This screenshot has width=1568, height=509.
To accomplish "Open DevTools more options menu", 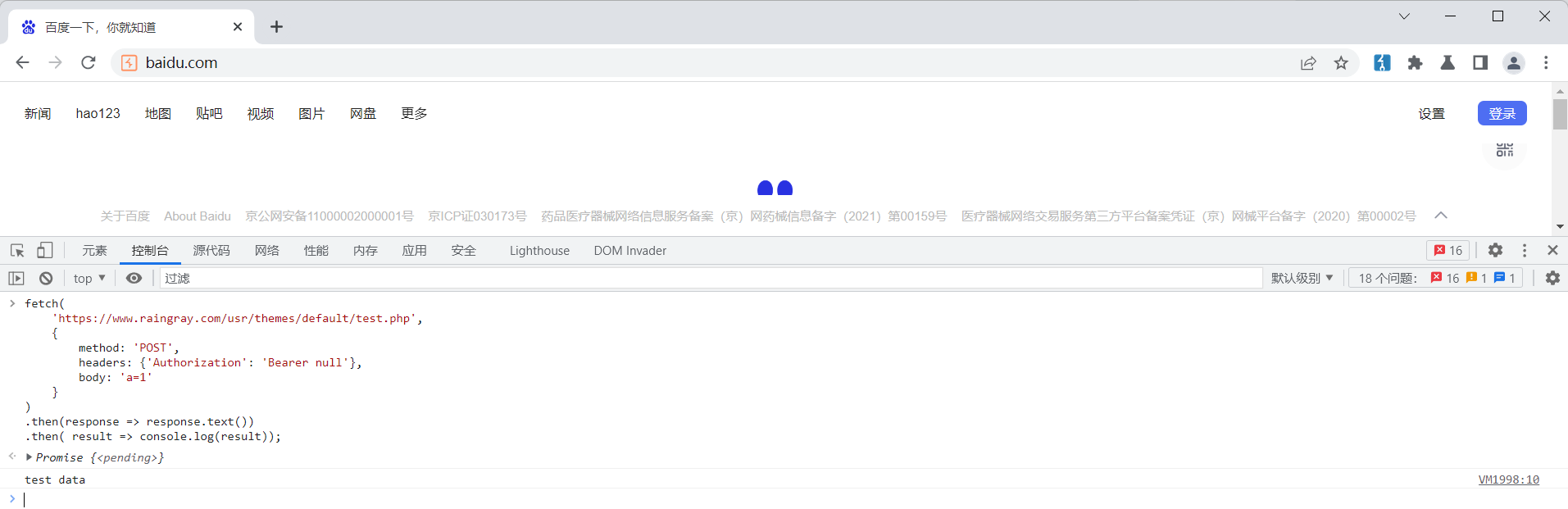I will (x=1525, y=250).
